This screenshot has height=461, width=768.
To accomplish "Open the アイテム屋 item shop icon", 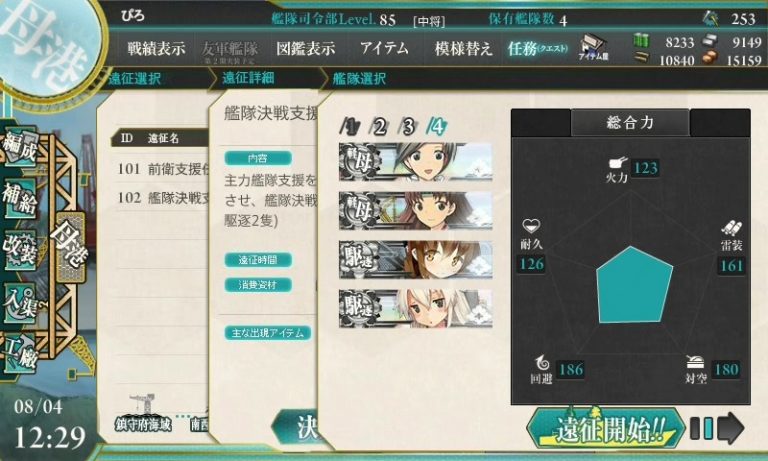I will coord(593,48).
